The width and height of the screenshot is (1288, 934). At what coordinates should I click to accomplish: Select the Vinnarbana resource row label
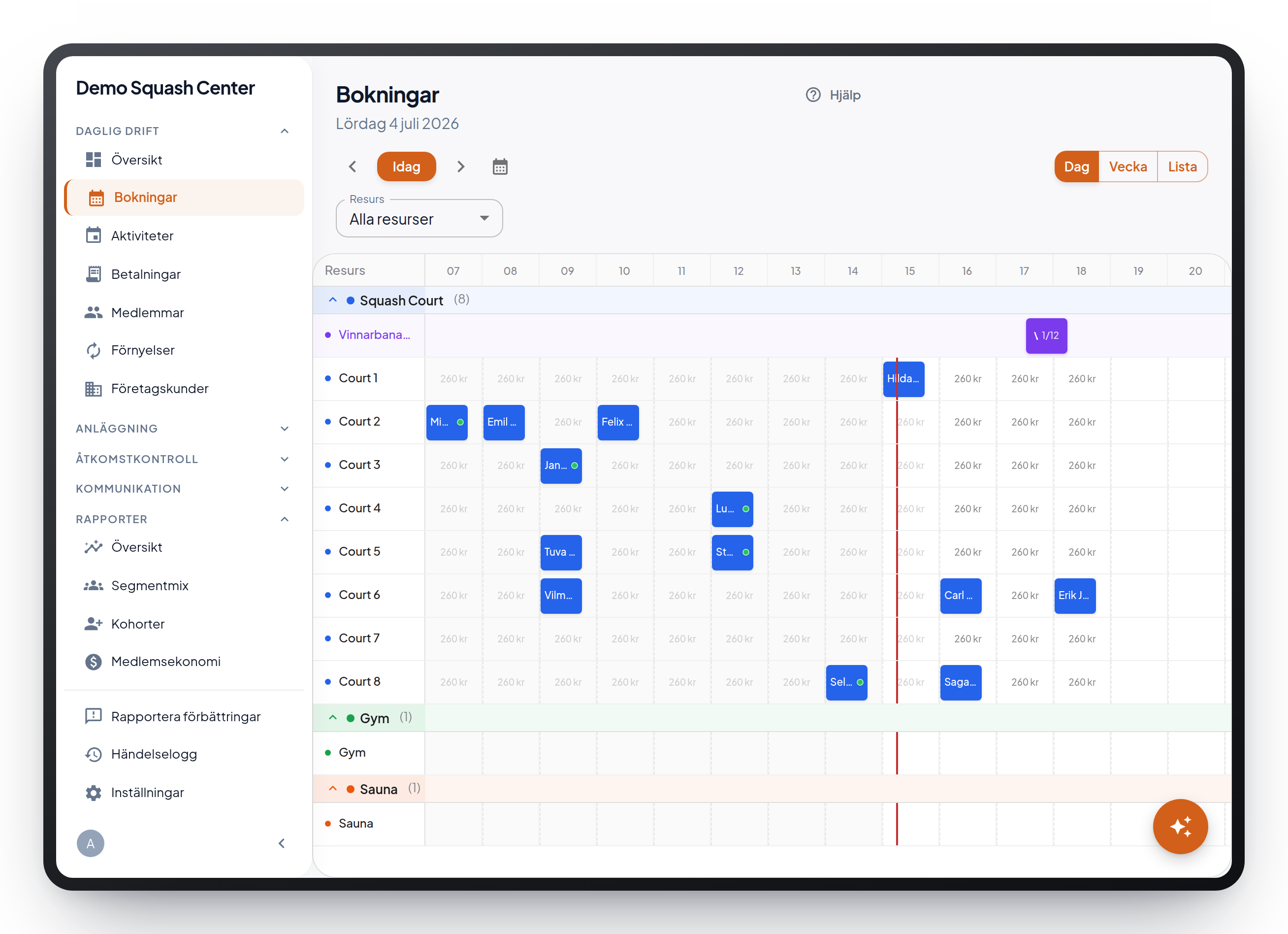click(x=374, y=335)
